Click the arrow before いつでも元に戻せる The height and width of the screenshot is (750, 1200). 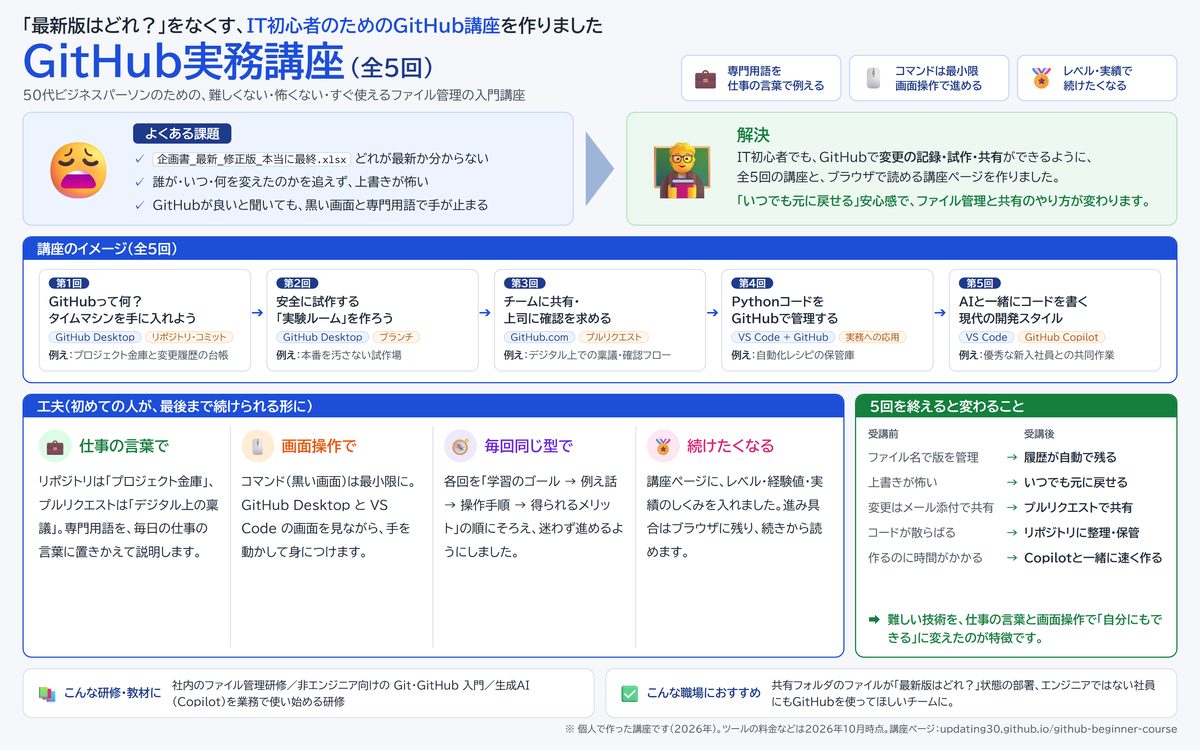pos(1012,482)
